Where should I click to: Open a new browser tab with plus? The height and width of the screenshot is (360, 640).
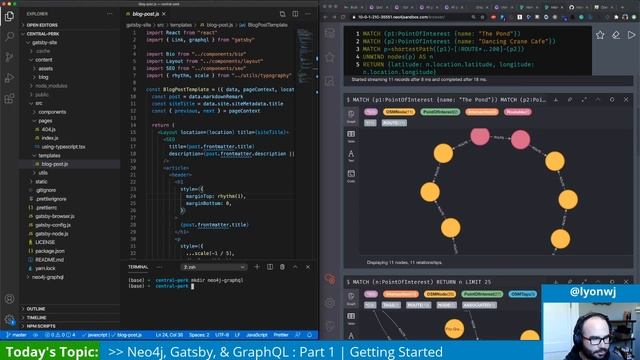coord(622,7)
